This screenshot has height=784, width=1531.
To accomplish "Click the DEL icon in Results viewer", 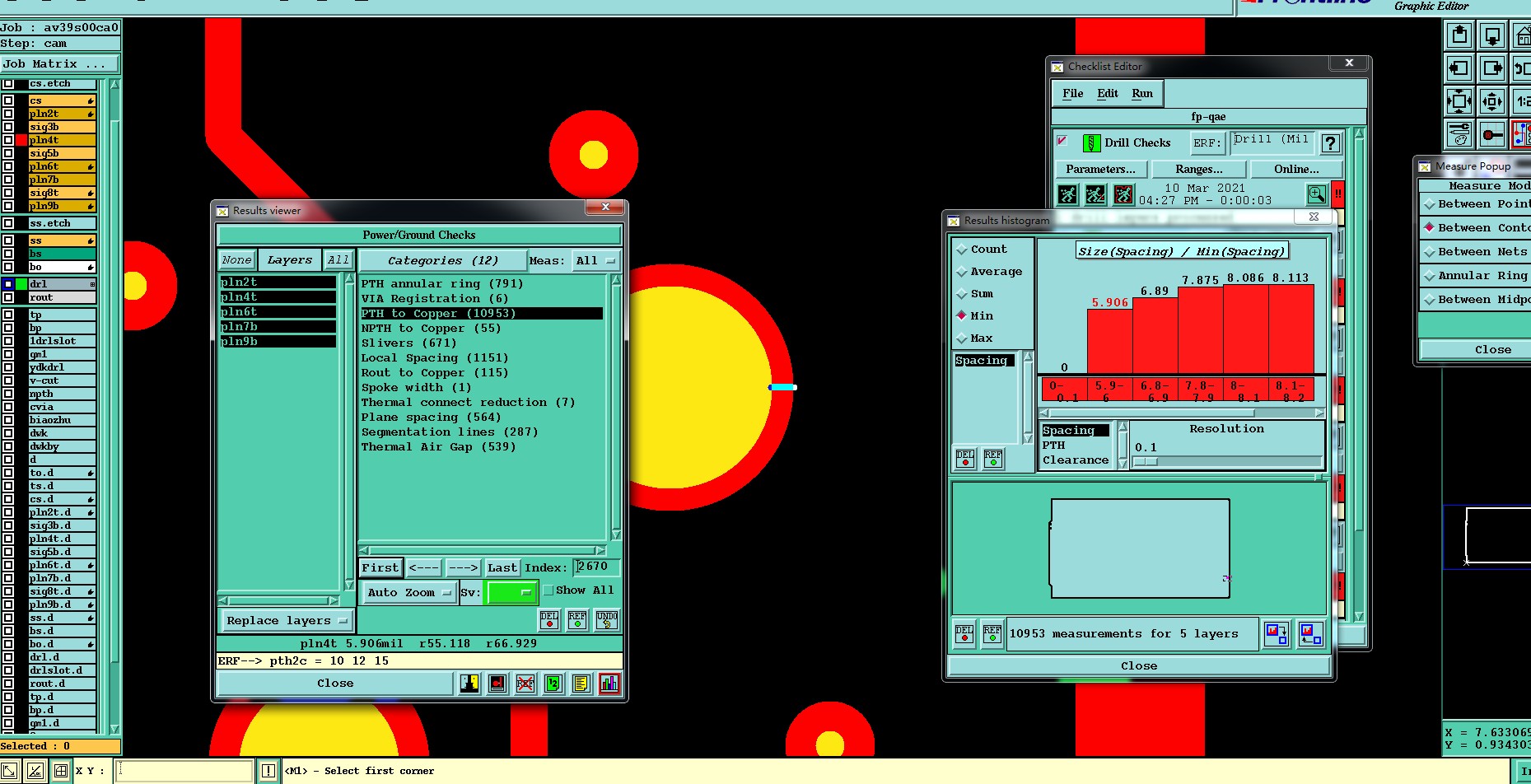I will [x=549, y=620].
